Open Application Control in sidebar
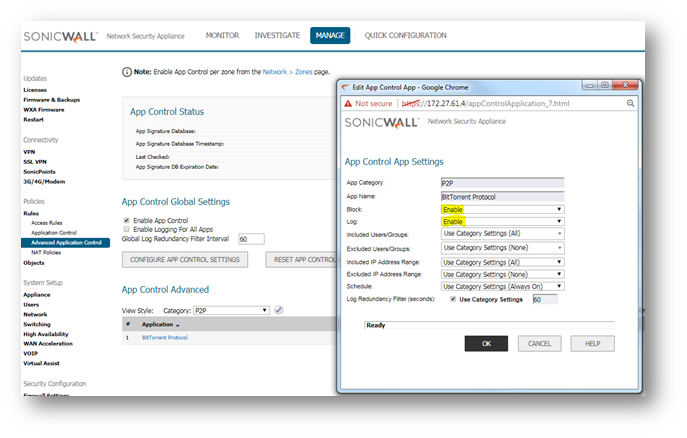The width and height of the screenshot is (687, 438). 54,233
